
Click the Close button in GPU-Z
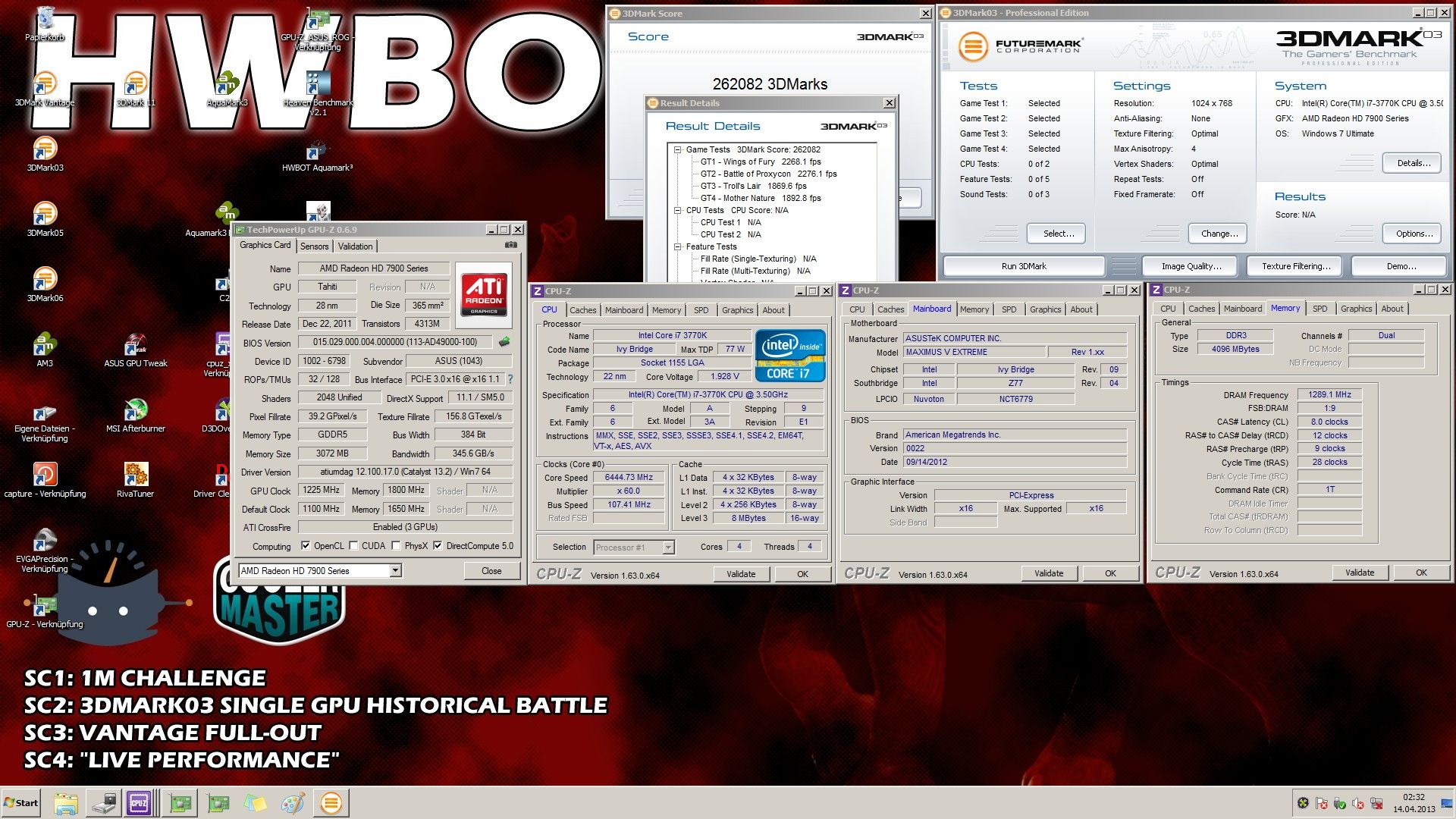491,571
